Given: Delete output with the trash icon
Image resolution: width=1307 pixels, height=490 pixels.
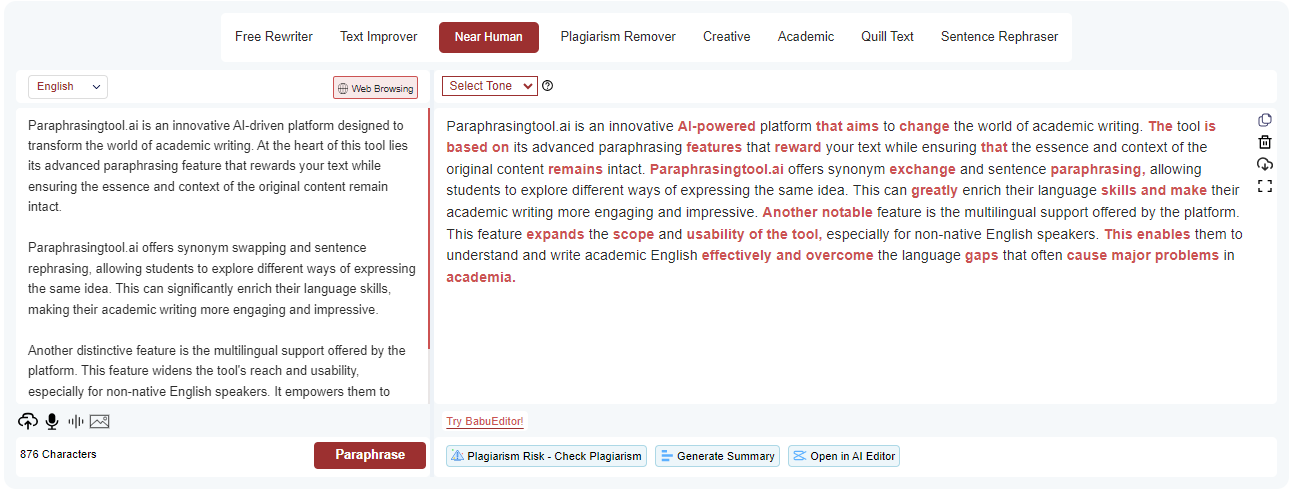Looking at the screenshot, I should tap(1264, 142).
